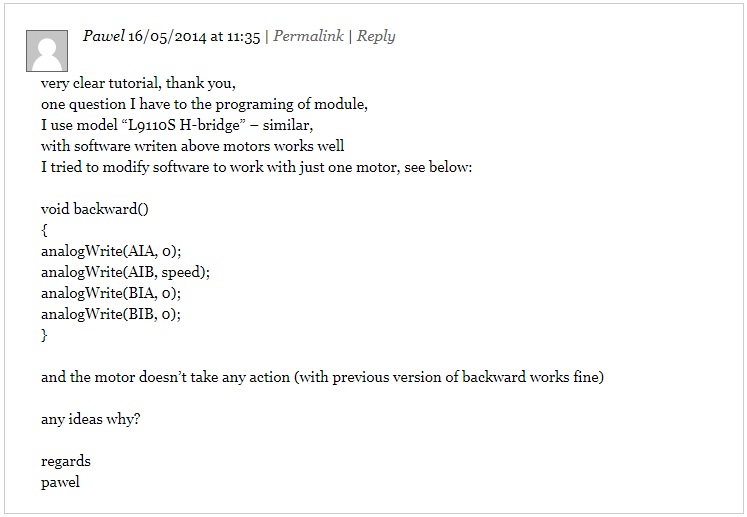Click the opening curly brace line
This screenshot has width=747, height=517.
click(x=44, y=230)
